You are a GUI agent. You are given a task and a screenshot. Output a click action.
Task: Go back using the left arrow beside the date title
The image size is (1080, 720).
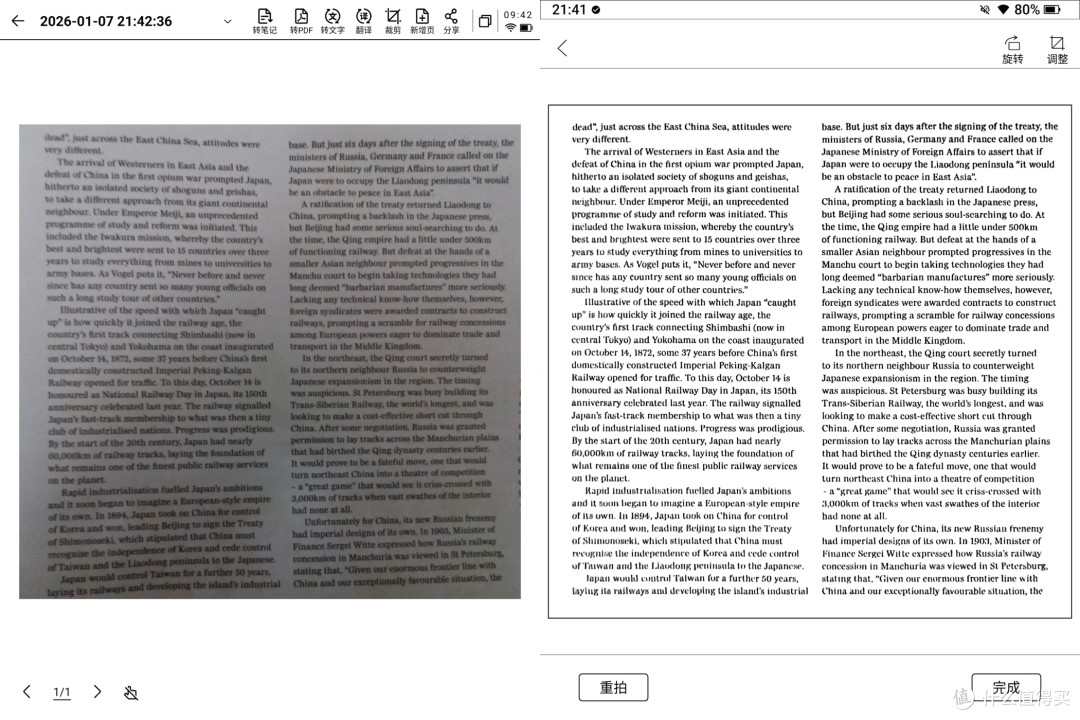point(18,21)
